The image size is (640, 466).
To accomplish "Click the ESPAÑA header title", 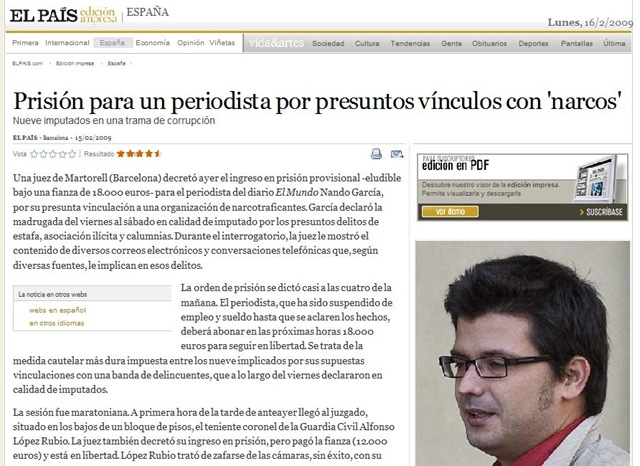I will (x=147, y=12).
